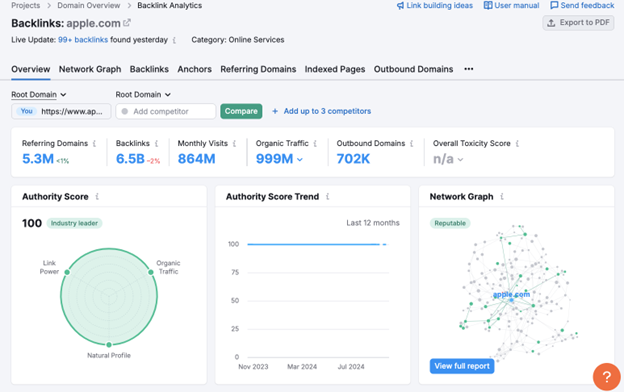The width and height of the screenshot is (624, 392).
Task: Switch to the Network Graph tab
Action: (90, 69)
